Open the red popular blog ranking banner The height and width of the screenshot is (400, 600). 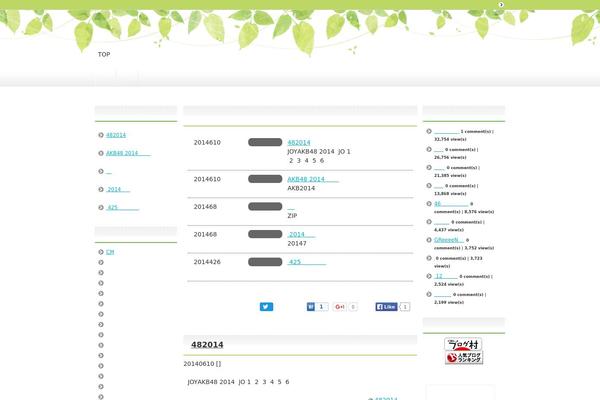pyautogui.click(x=464, y=358)
